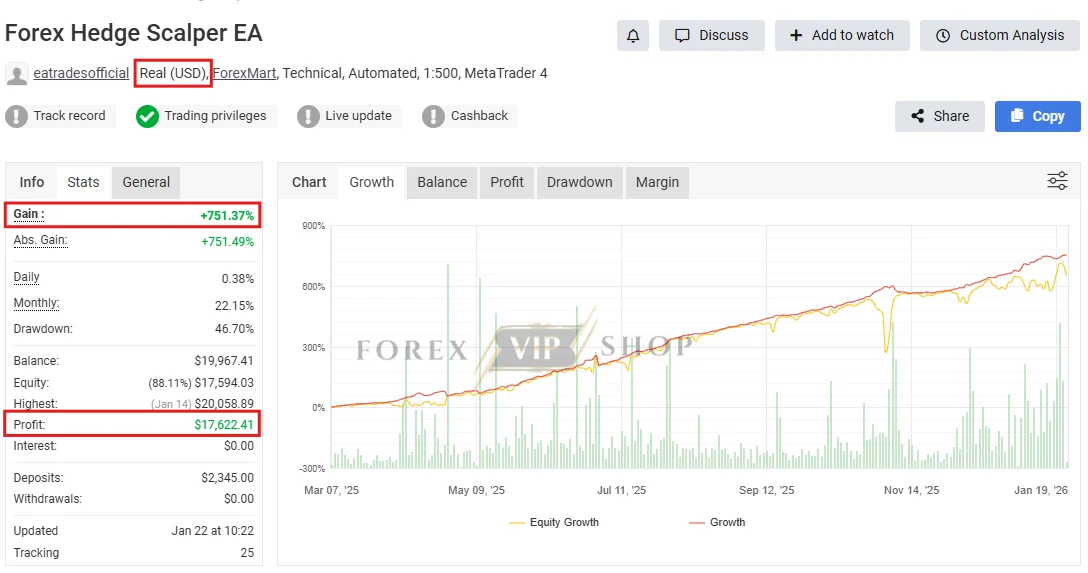
Task: Open the Discuss button
Action: (x=711, y=35)
